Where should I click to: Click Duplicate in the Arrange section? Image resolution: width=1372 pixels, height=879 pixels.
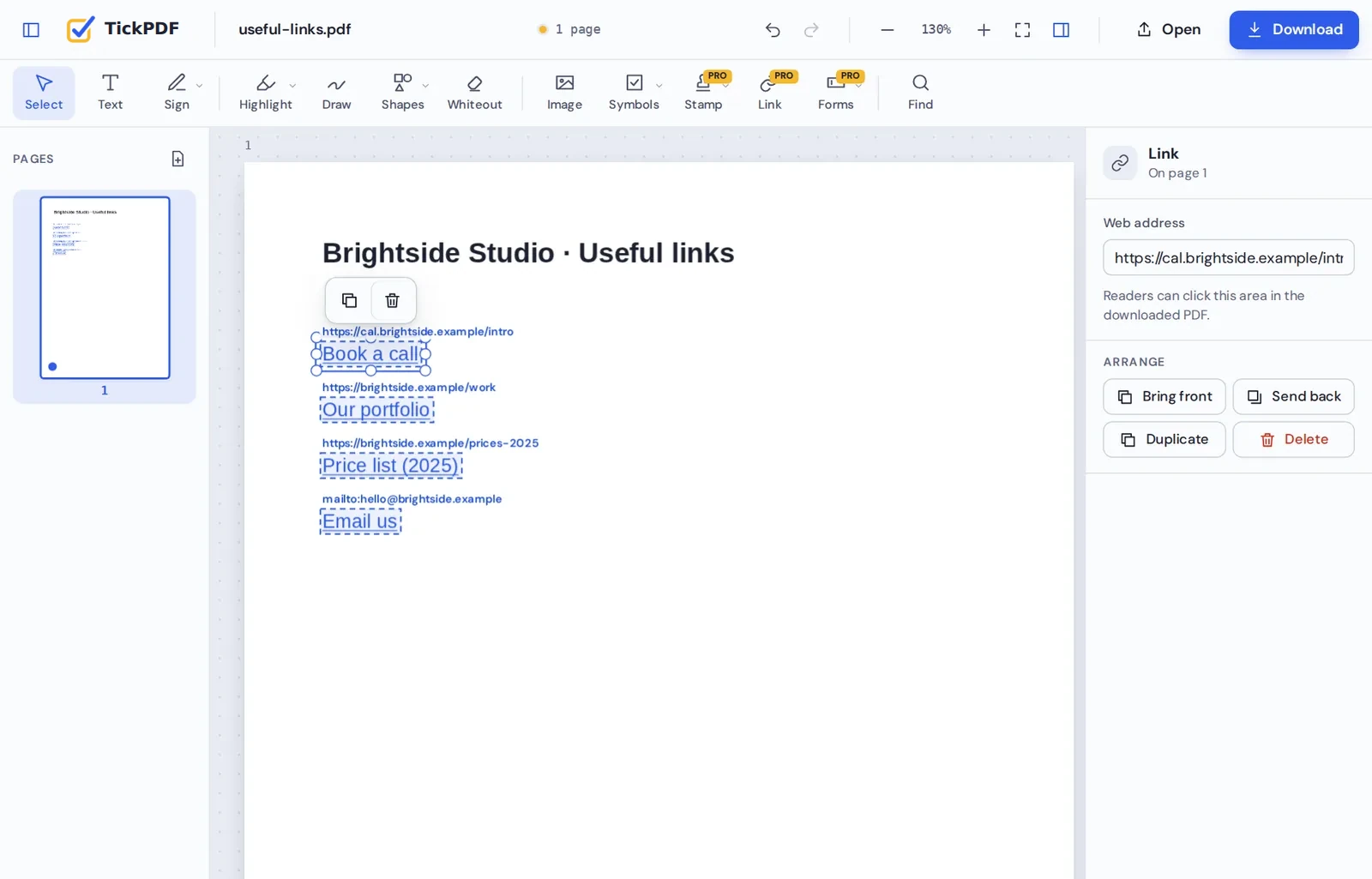pyautogui.click(x=1164, y=439)
